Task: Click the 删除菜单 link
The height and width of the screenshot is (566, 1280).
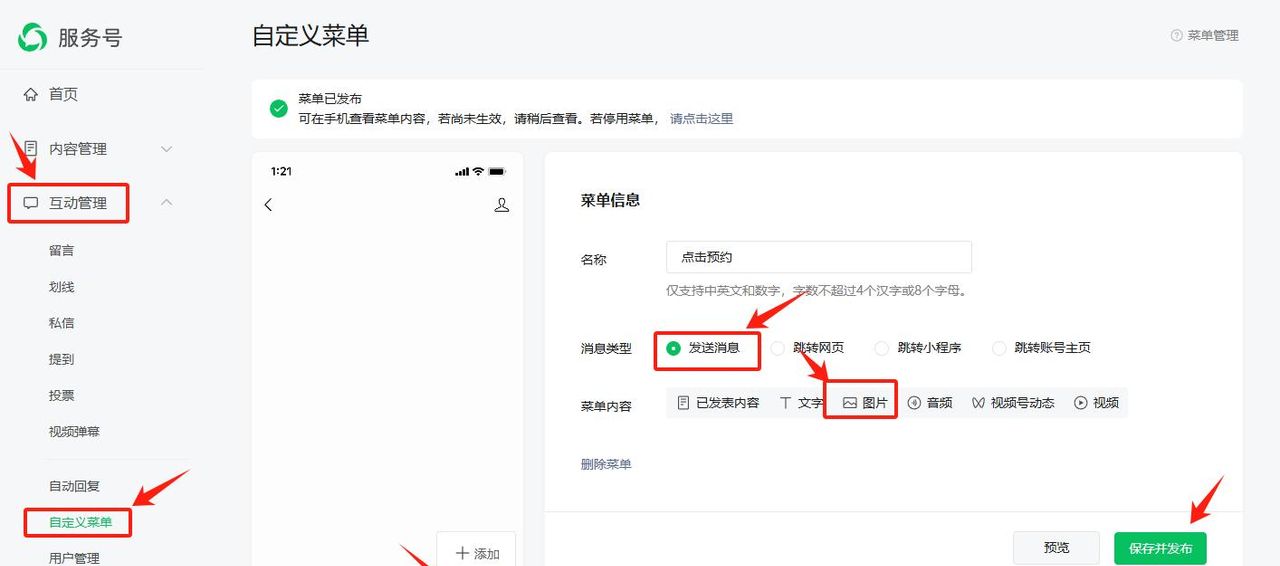Action: click(x=606, y=464)
